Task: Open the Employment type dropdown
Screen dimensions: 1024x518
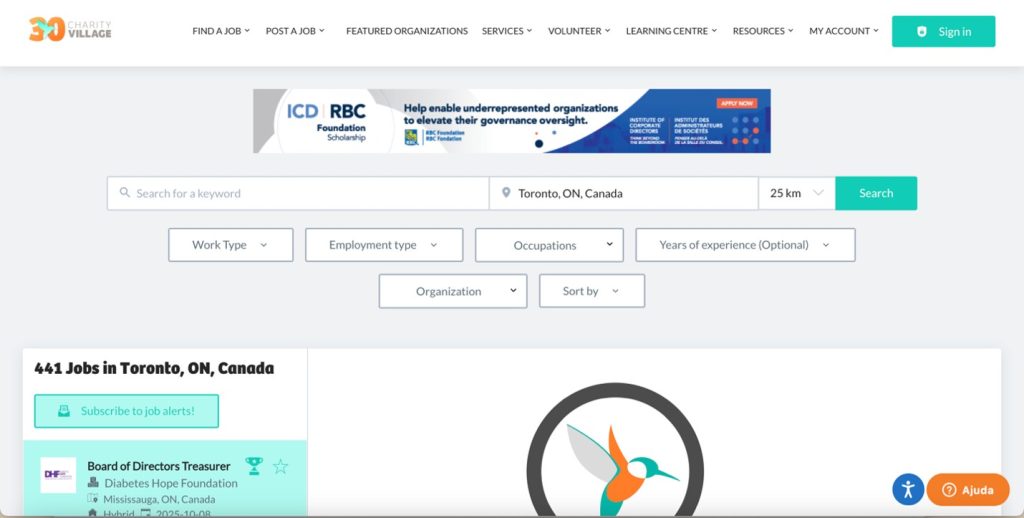Action: pyautogui.click(x=383, y=245)
